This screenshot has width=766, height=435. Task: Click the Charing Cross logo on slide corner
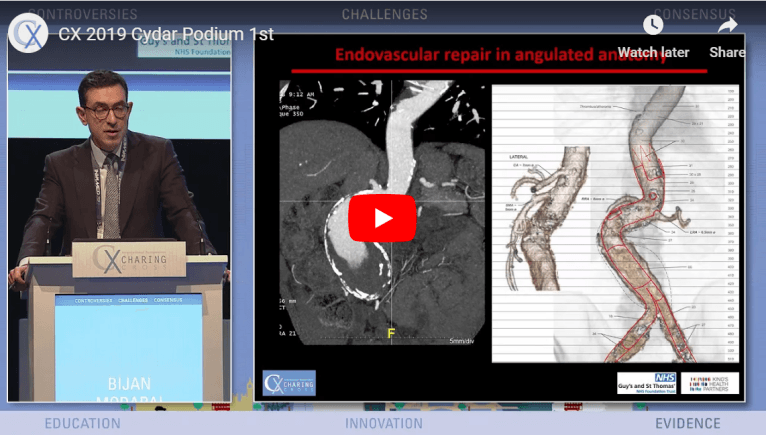coord(289,383)
